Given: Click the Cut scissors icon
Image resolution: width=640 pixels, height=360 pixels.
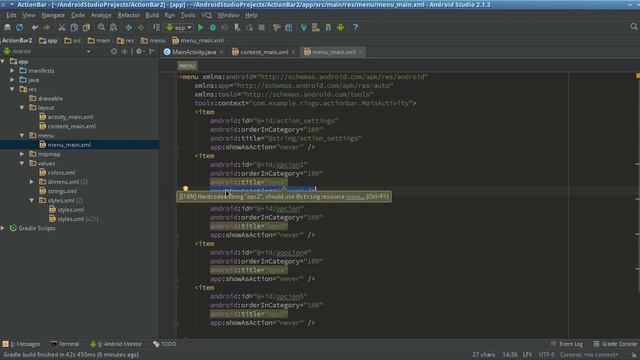Looking at the screenshot, I should (62, 27).
